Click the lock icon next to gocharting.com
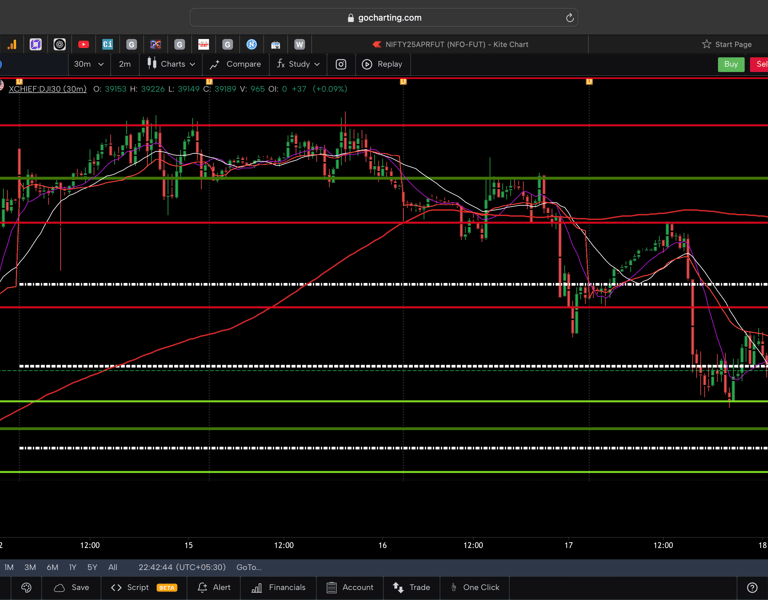This screenshot has height=600, width=768. pos(350,18)
